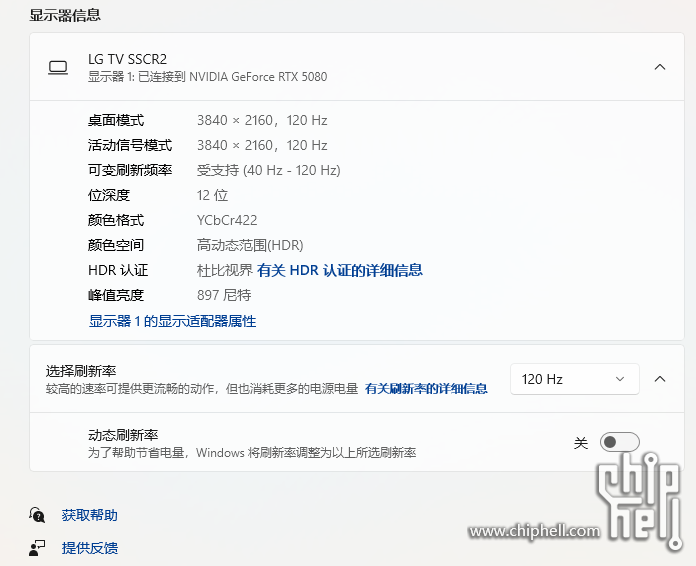This screenshot has height=566, width=696.
Task: Click the 动态刷新率 label
Action: (x=123, y=435)
